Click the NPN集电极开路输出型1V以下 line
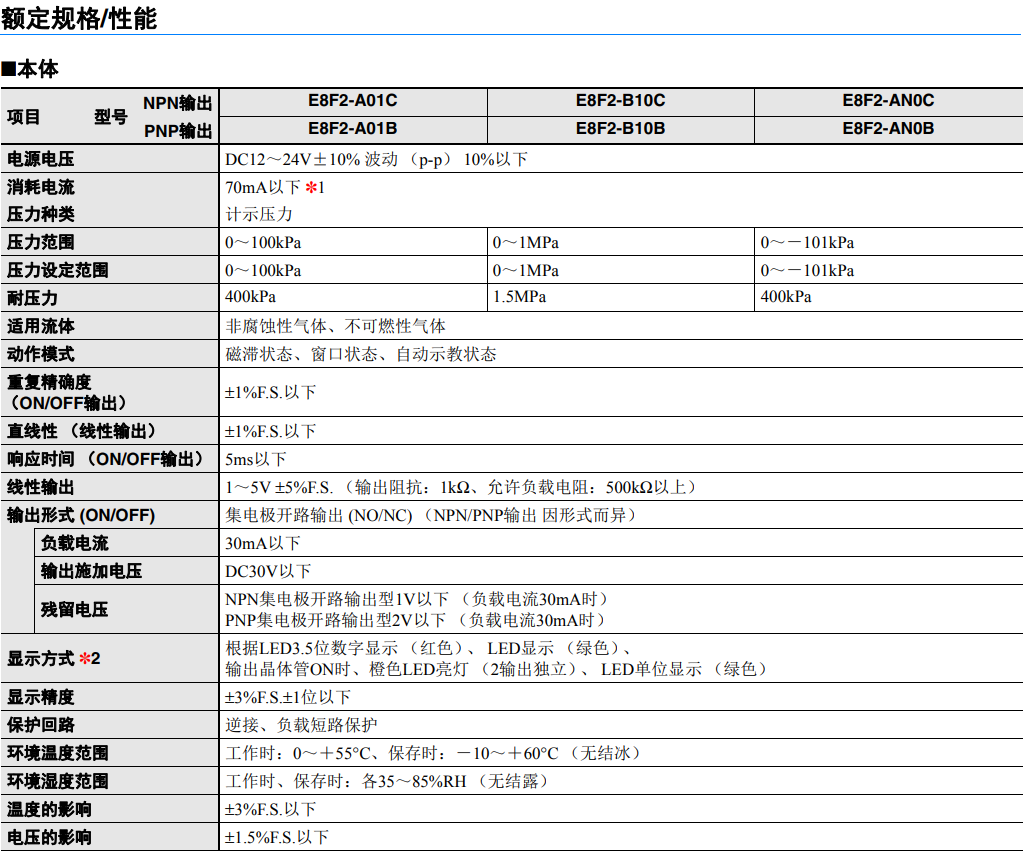 pos(417,599)
